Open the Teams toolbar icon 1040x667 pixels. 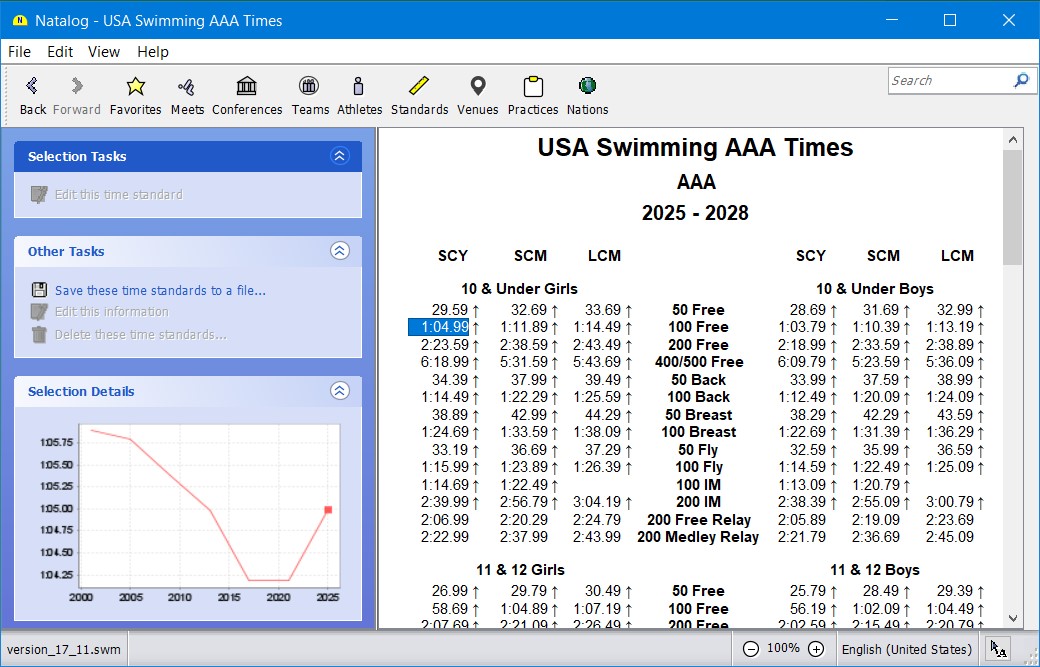tap(310, 87)
